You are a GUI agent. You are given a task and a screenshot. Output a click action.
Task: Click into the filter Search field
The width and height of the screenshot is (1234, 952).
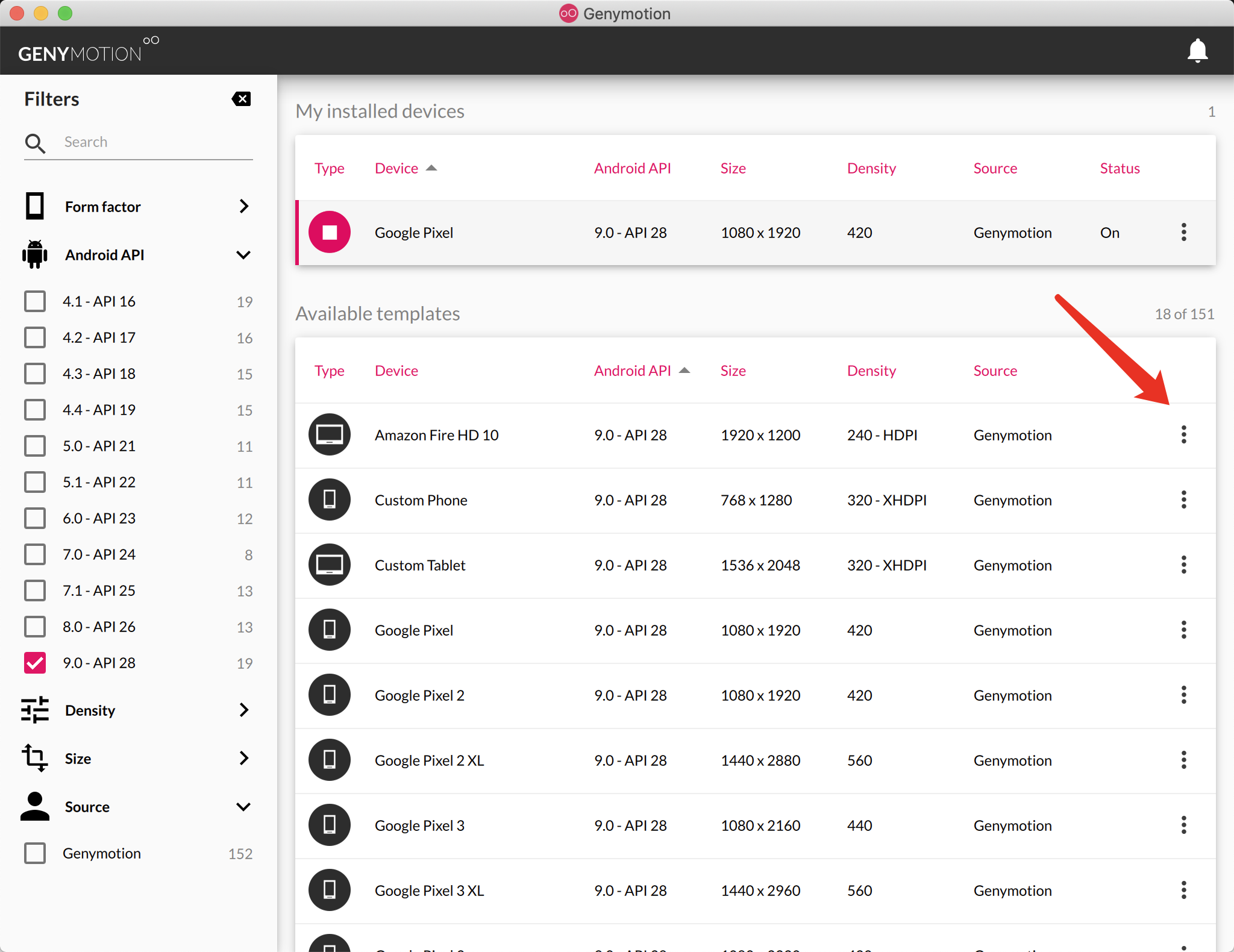(151, 142)
